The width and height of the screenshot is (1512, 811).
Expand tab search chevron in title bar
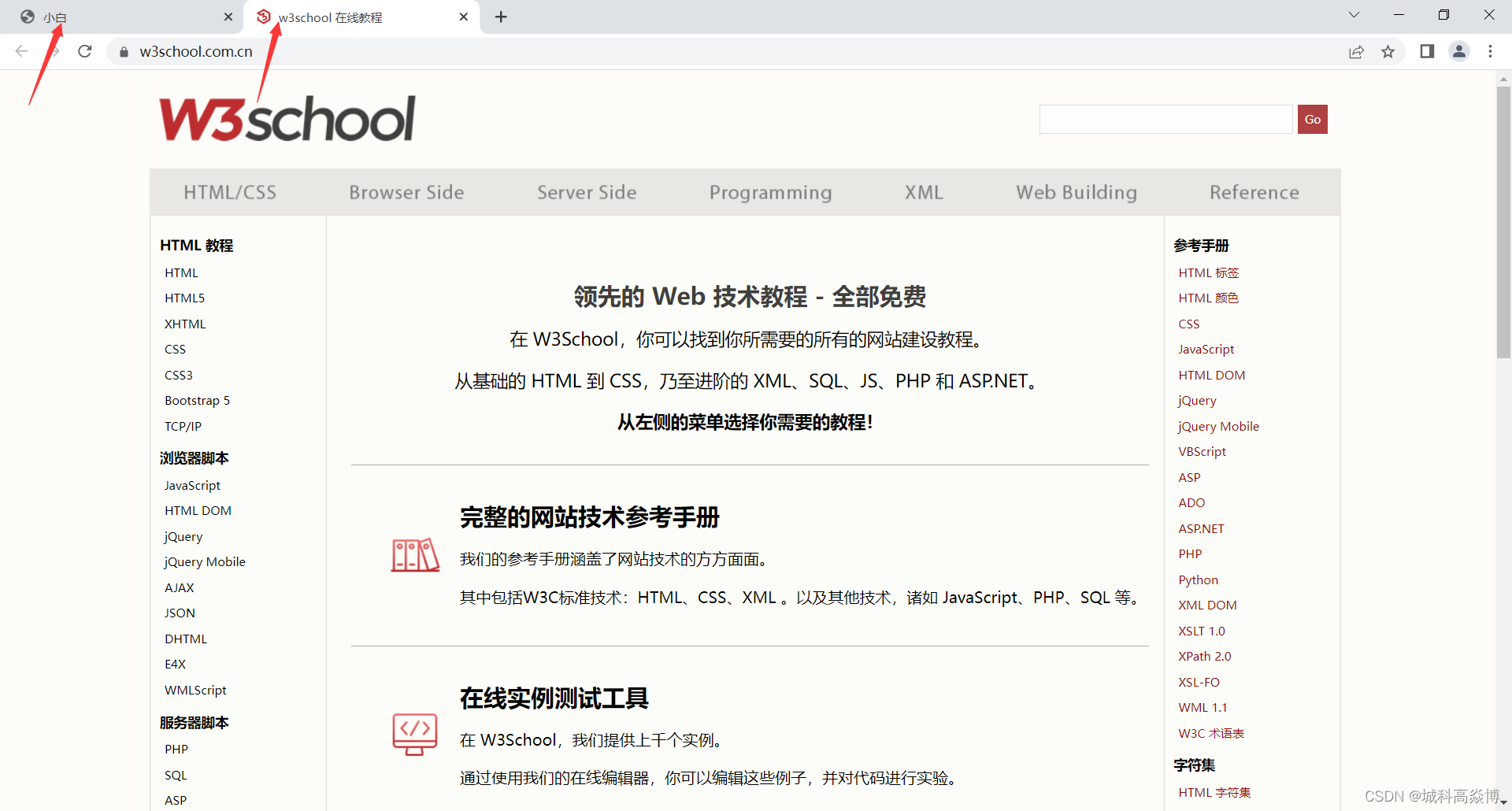[1354, 15]
